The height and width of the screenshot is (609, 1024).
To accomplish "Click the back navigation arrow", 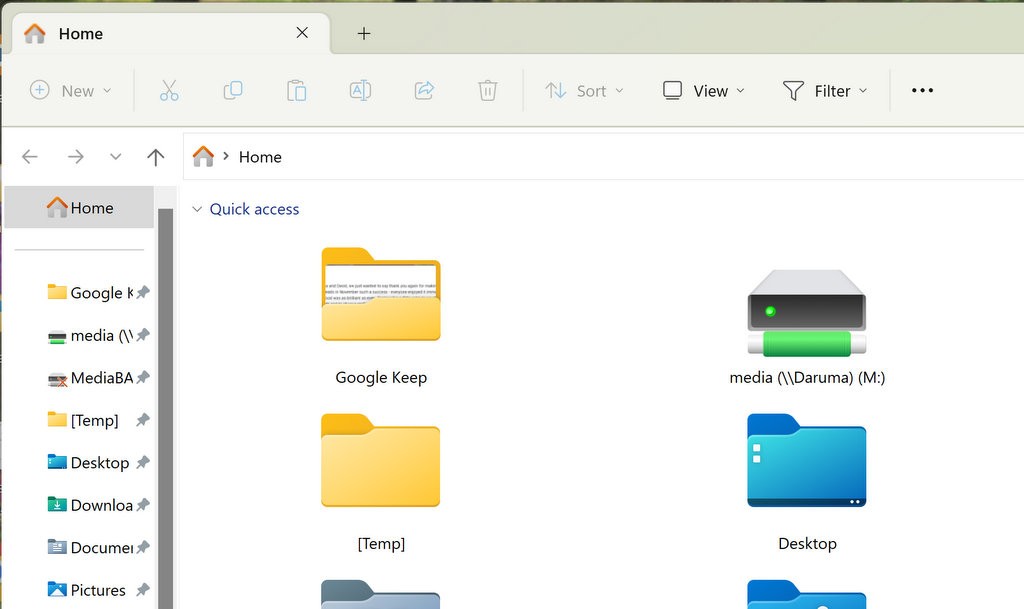I will coord(29,156).
